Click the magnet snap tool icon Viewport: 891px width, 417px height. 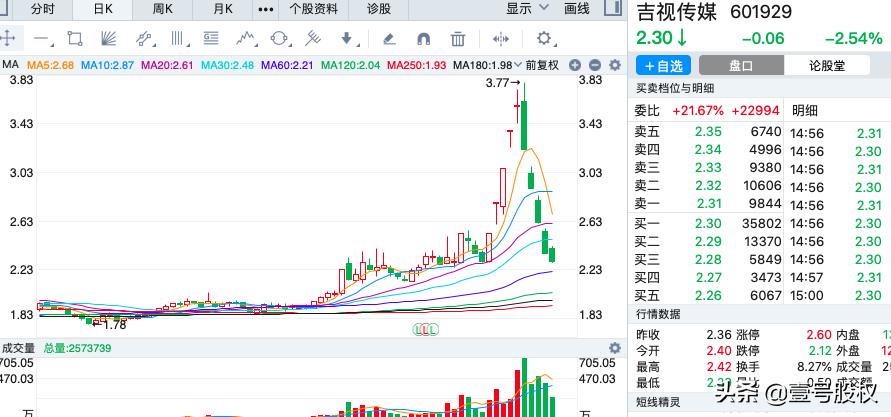pos(423,40)
